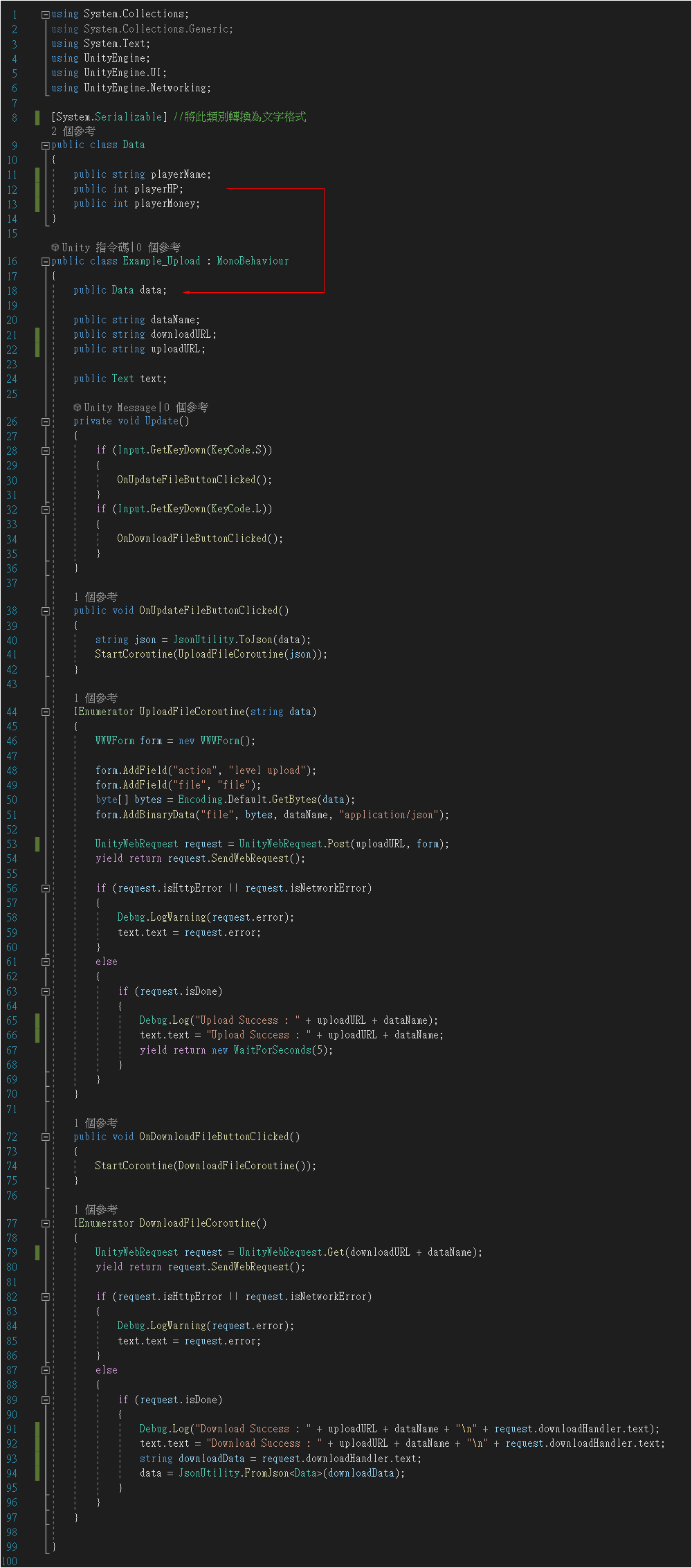
Task: Click line number 53 in the gutter
Action: pos(12,845)
